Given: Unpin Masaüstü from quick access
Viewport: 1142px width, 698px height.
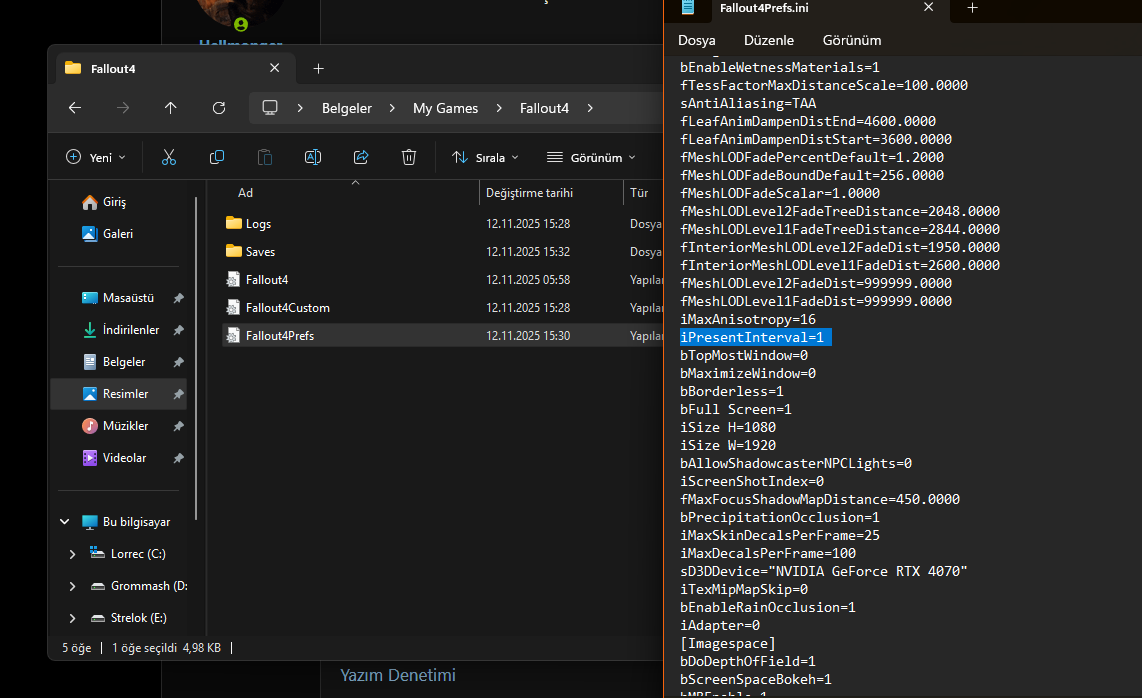Looking at the screenshot, I should pyautogui.click(x=178, y=298).
